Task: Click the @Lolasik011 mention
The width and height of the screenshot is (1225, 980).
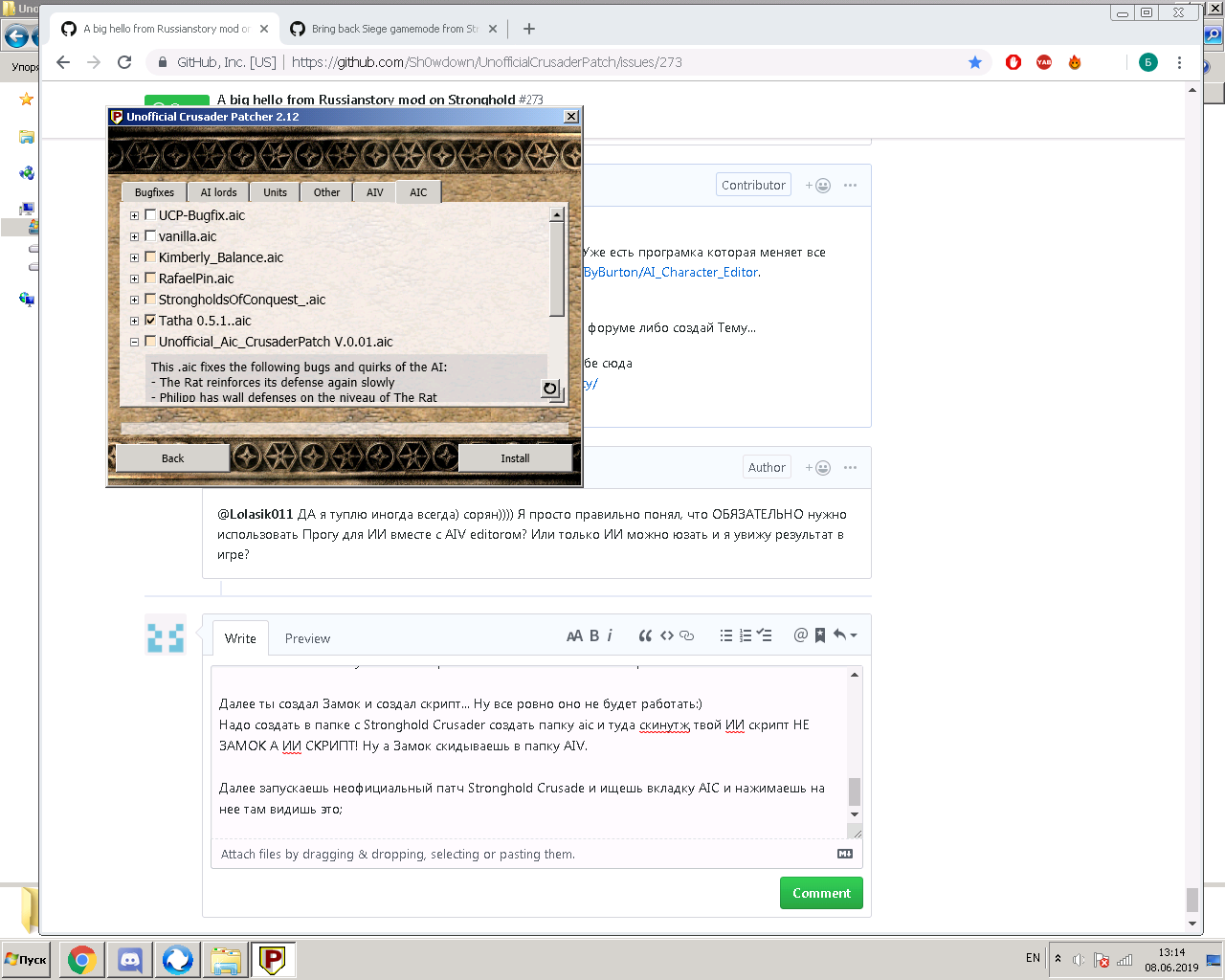Action: [x=255, y=514]
